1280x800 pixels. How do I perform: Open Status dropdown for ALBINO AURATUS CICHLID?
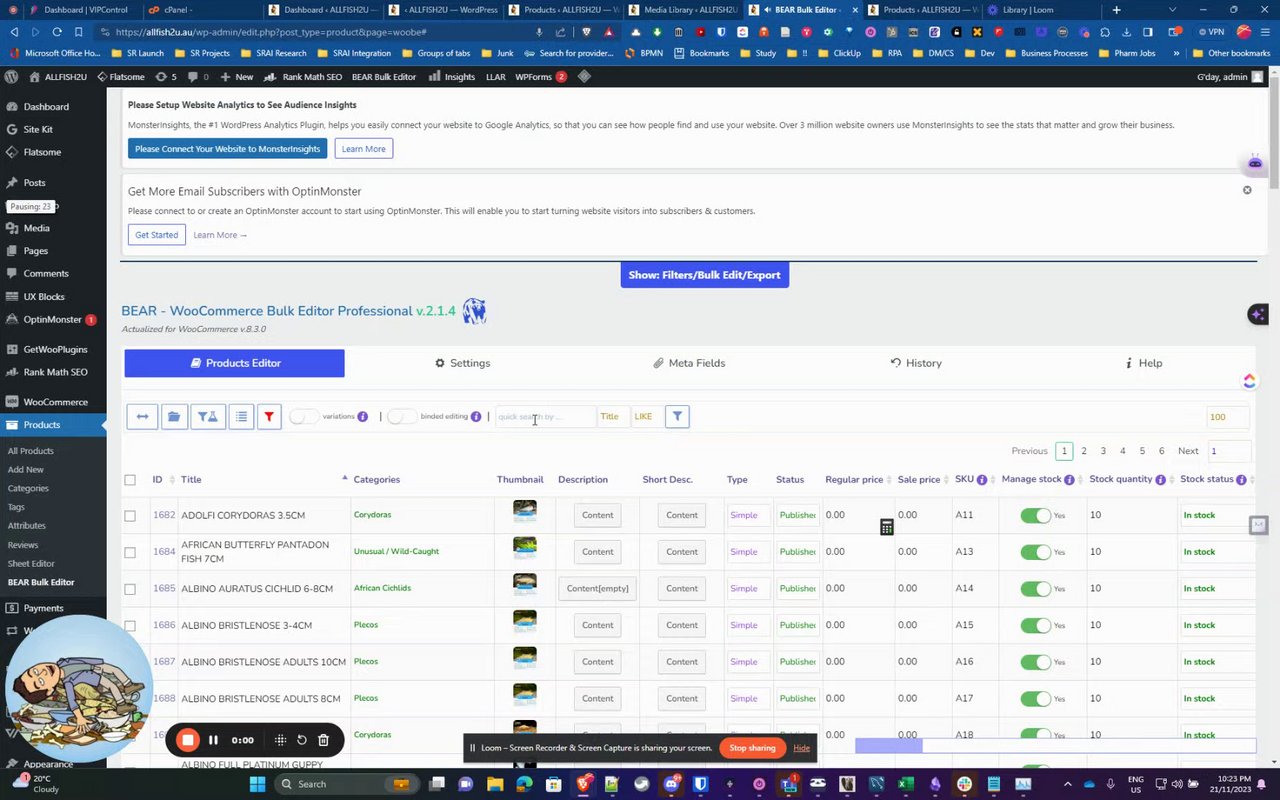tap(797, 589)
